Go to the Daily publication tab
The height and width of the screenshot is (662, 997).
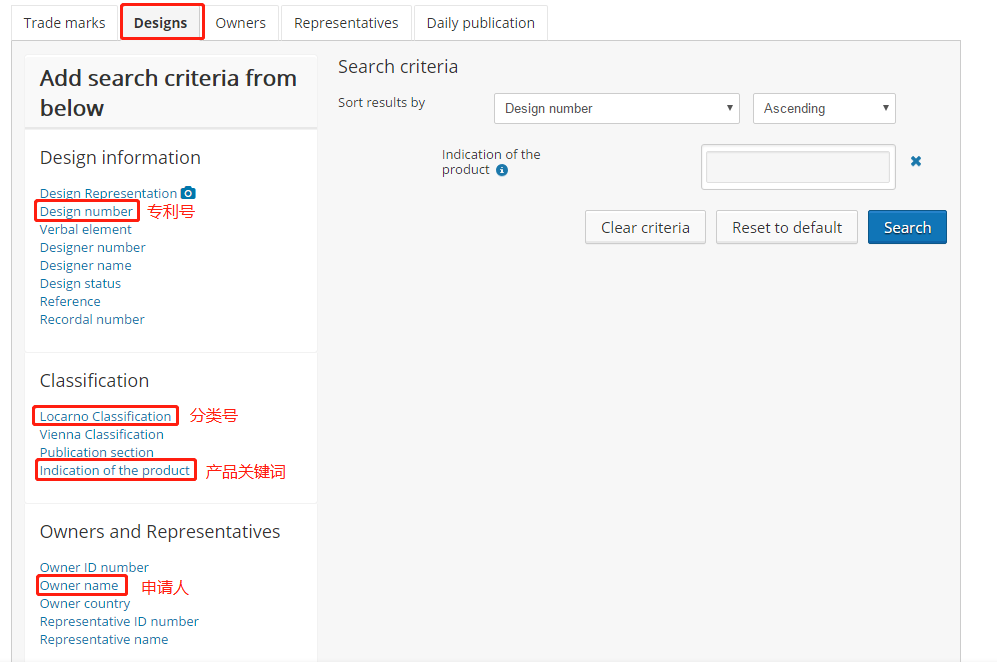pos(480,23)
